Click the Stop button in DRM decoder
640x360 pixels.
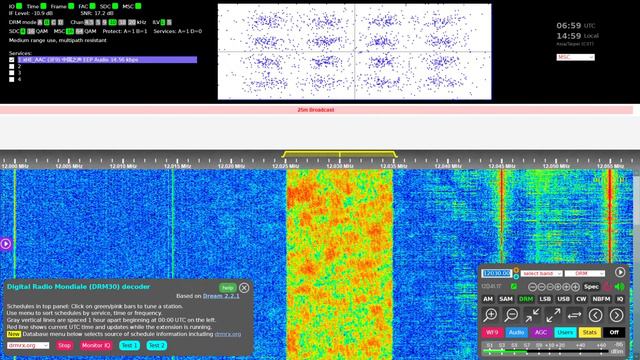pyautogui.click(x=64, y=345)
